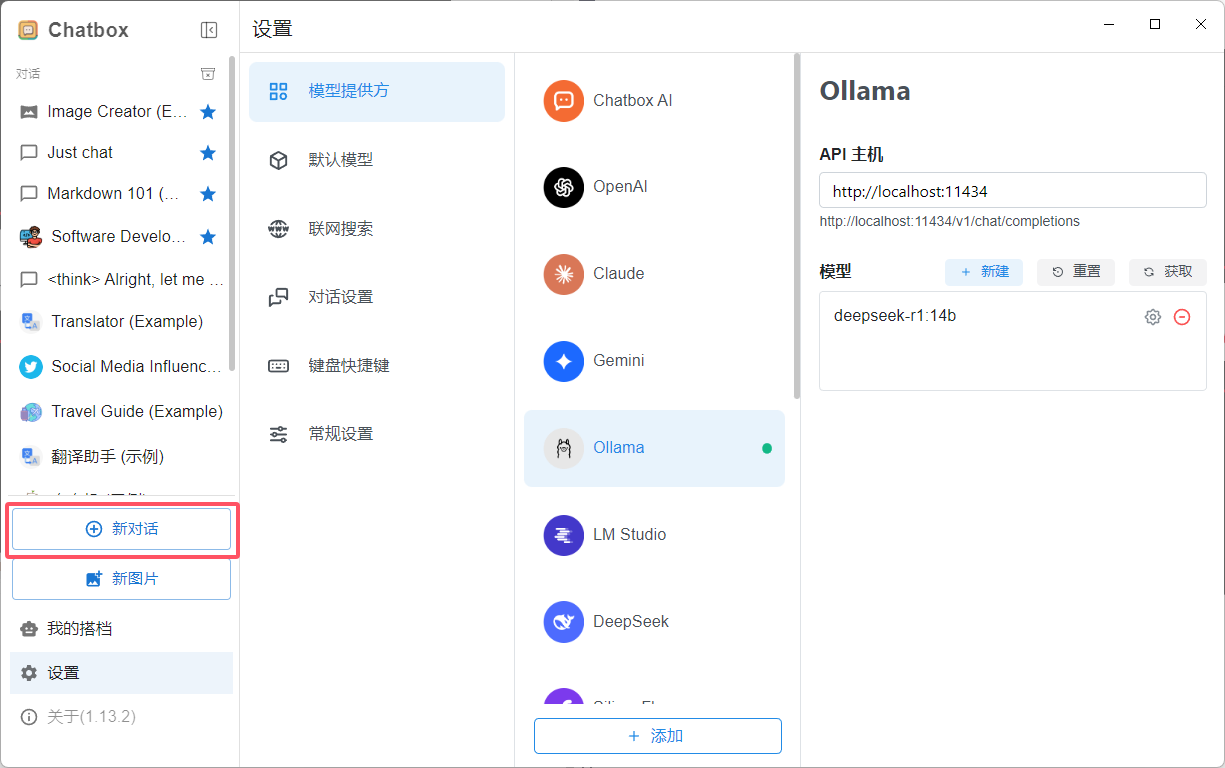Image resolution: width=1225 pixels, height=768 pixels.
Task: Click the 联网搜索 globe icon
Action: click(x=279, y=229)
